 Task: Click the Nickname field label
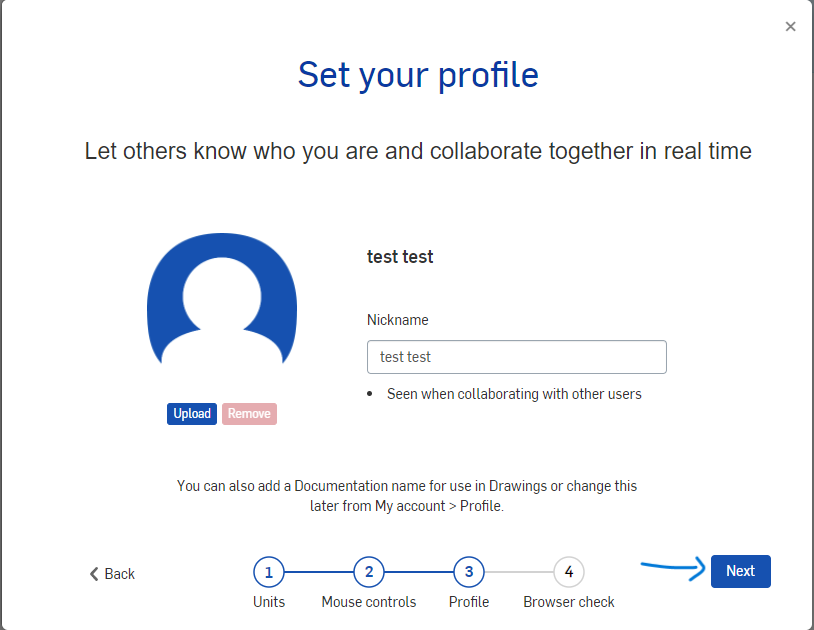[398, 320]
